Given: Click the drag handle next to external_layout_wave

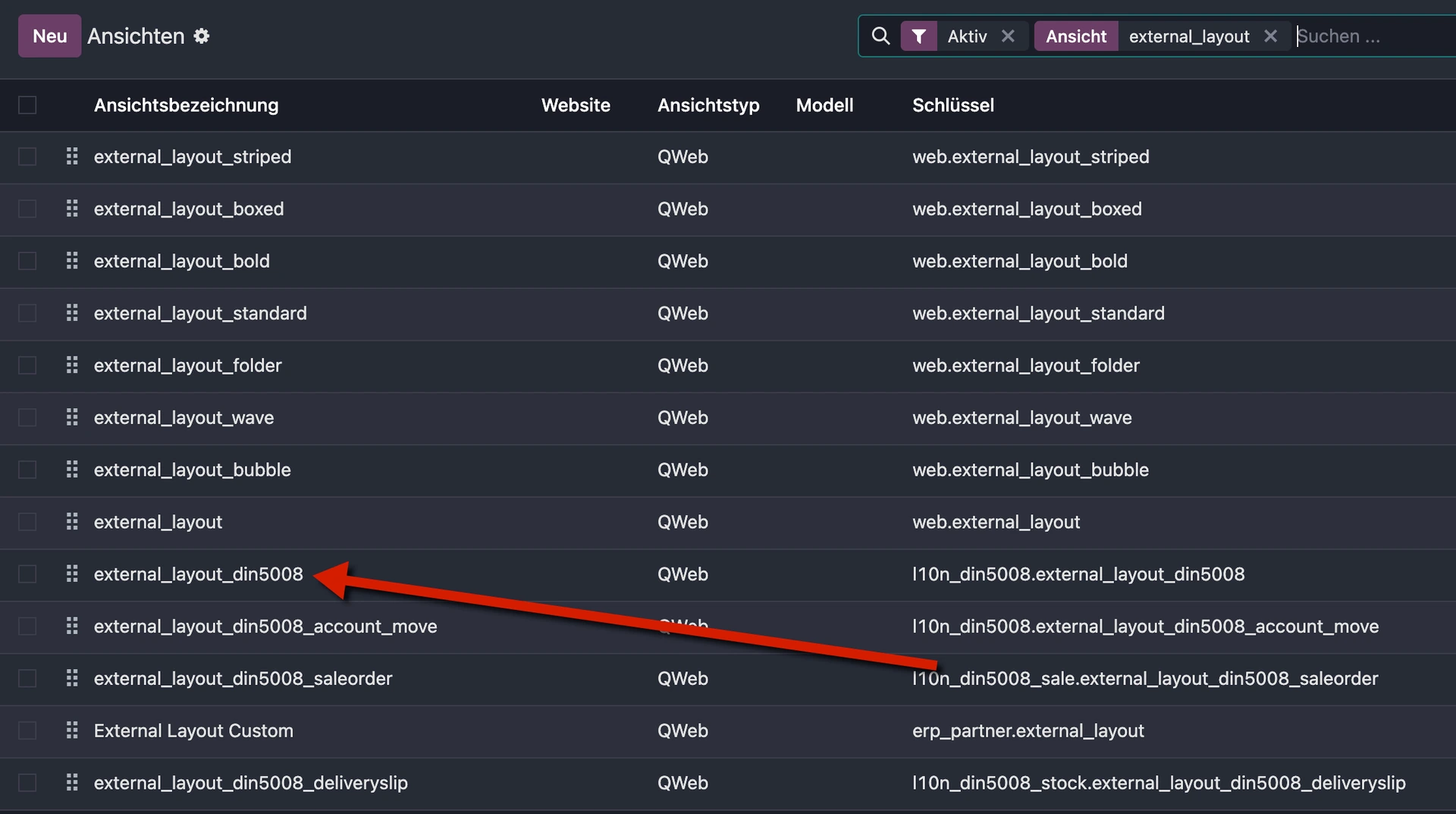Looking at the screenshot, I should [x=72, y=417].
